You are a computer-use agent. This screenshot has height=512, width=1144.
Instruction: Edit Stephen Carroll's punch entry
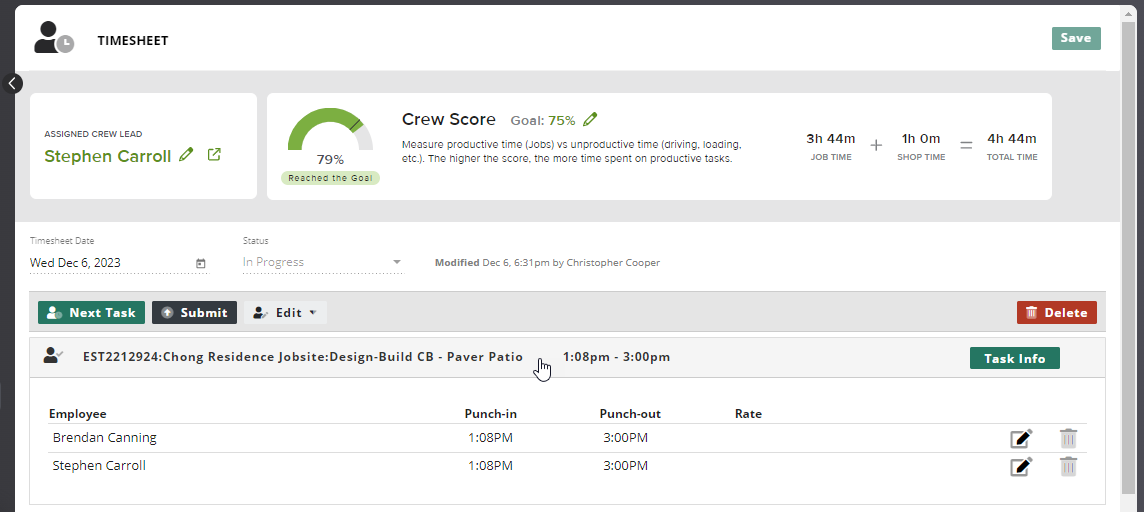(x=1020, y=466)
